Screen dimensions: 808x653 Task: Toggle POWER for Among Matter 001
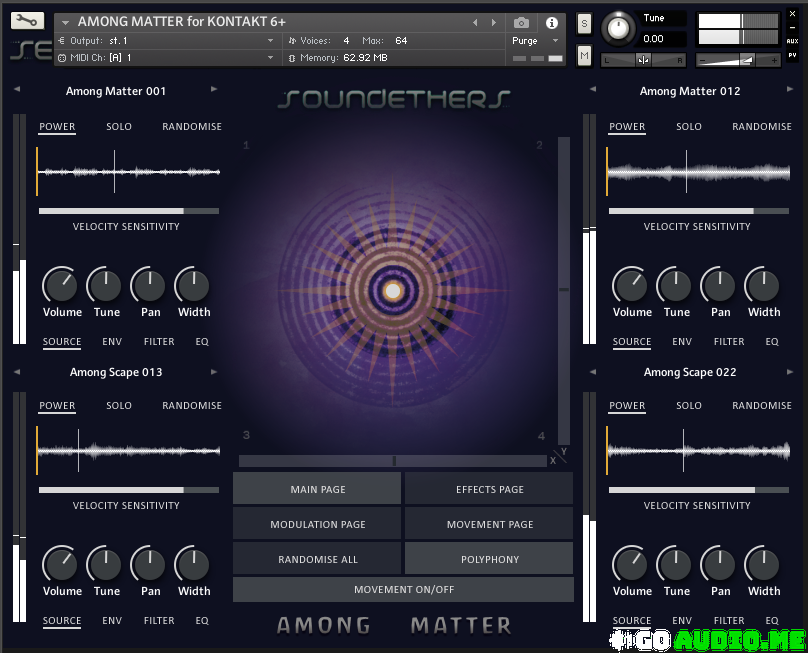pos(57,127)
